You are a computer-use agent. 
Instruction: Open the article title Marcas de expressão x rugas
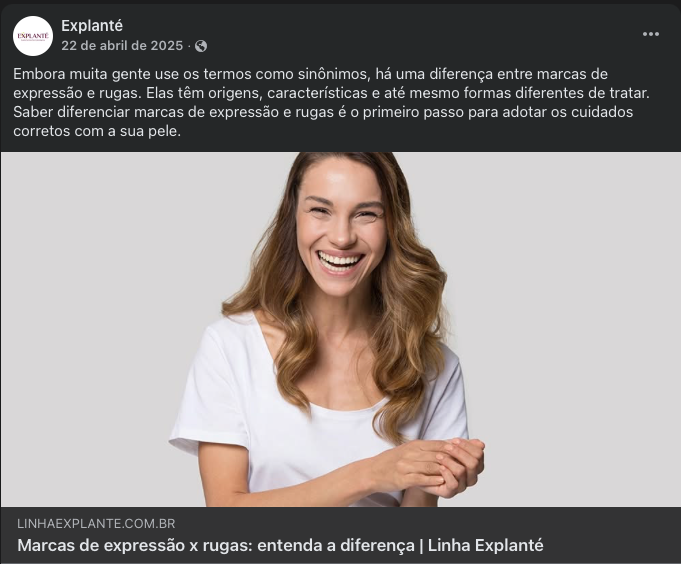(x=280, y=545)
